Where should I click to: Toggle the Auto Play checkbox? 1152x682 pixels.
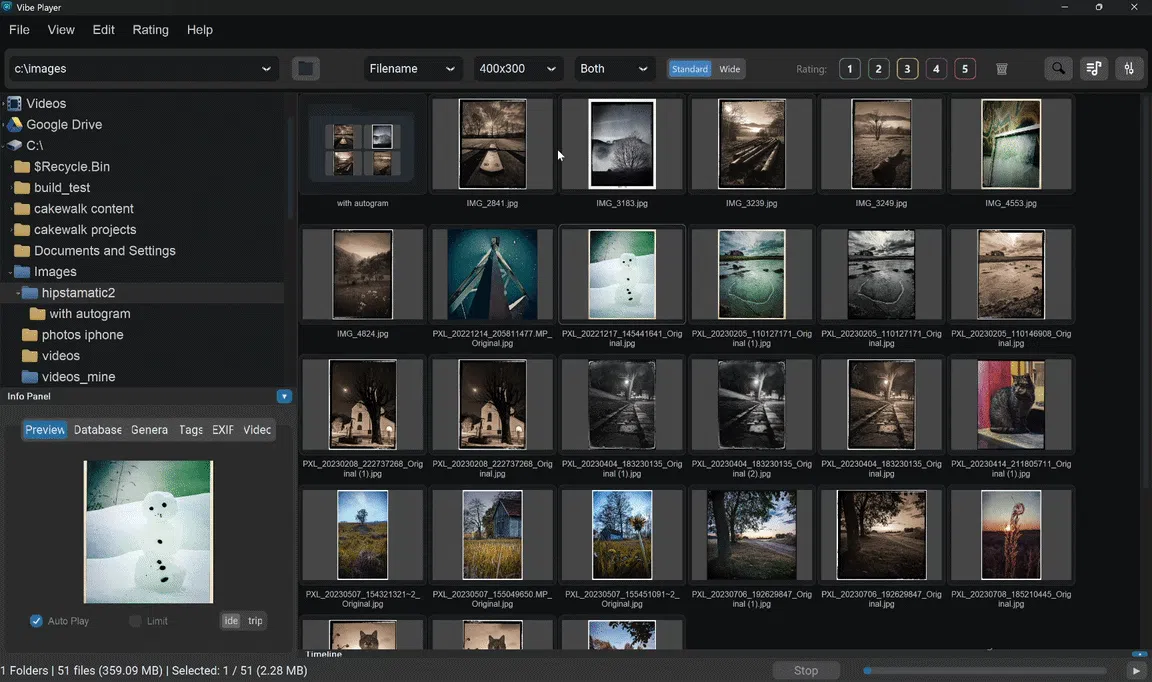tap(36, 621)
